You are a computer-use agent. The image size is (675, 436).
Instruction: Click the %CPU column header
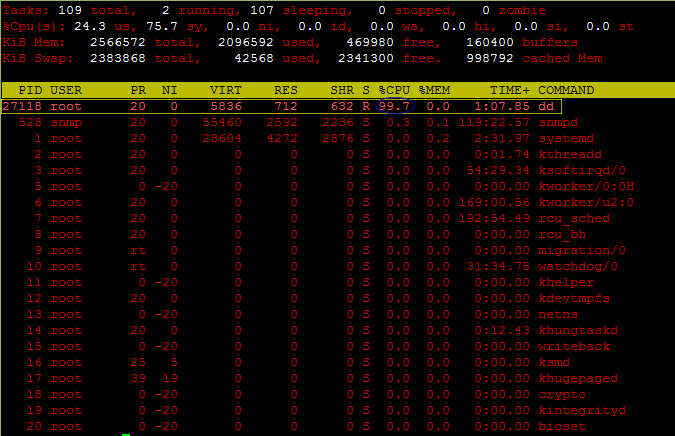(x=397, y=90)
